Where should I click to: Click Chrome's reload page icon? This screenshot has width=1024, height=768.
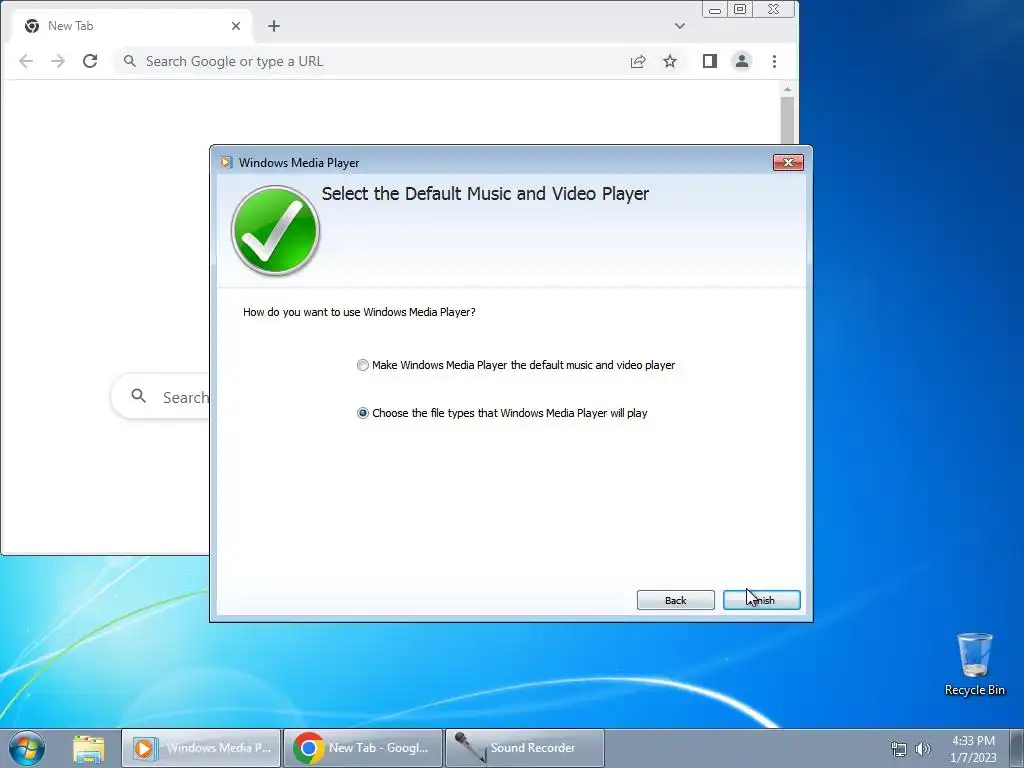pyautogui.click(x=90, y=61)
